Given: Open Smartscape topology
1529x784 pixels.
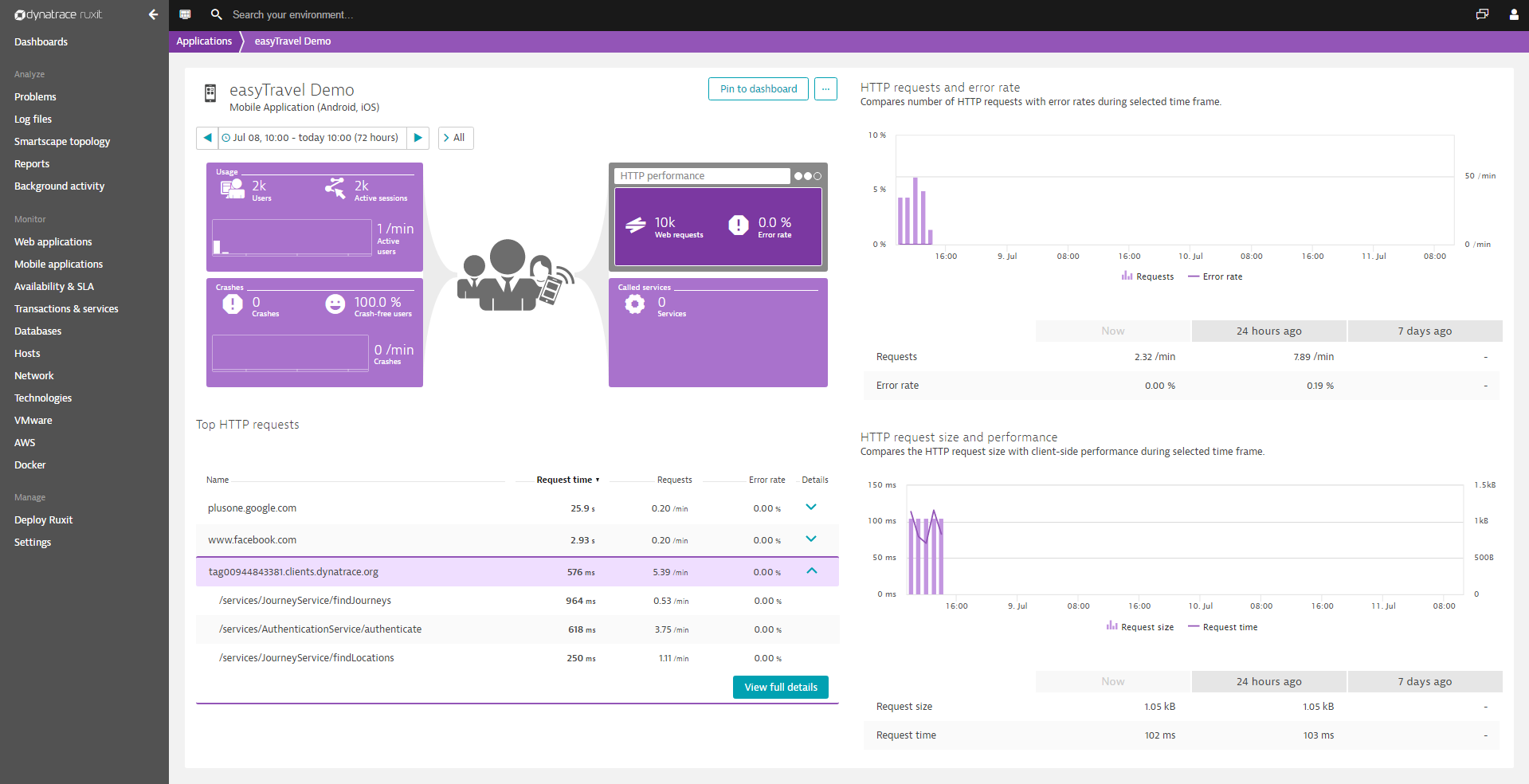Looking at the screenshot, I should coord(62,141).
